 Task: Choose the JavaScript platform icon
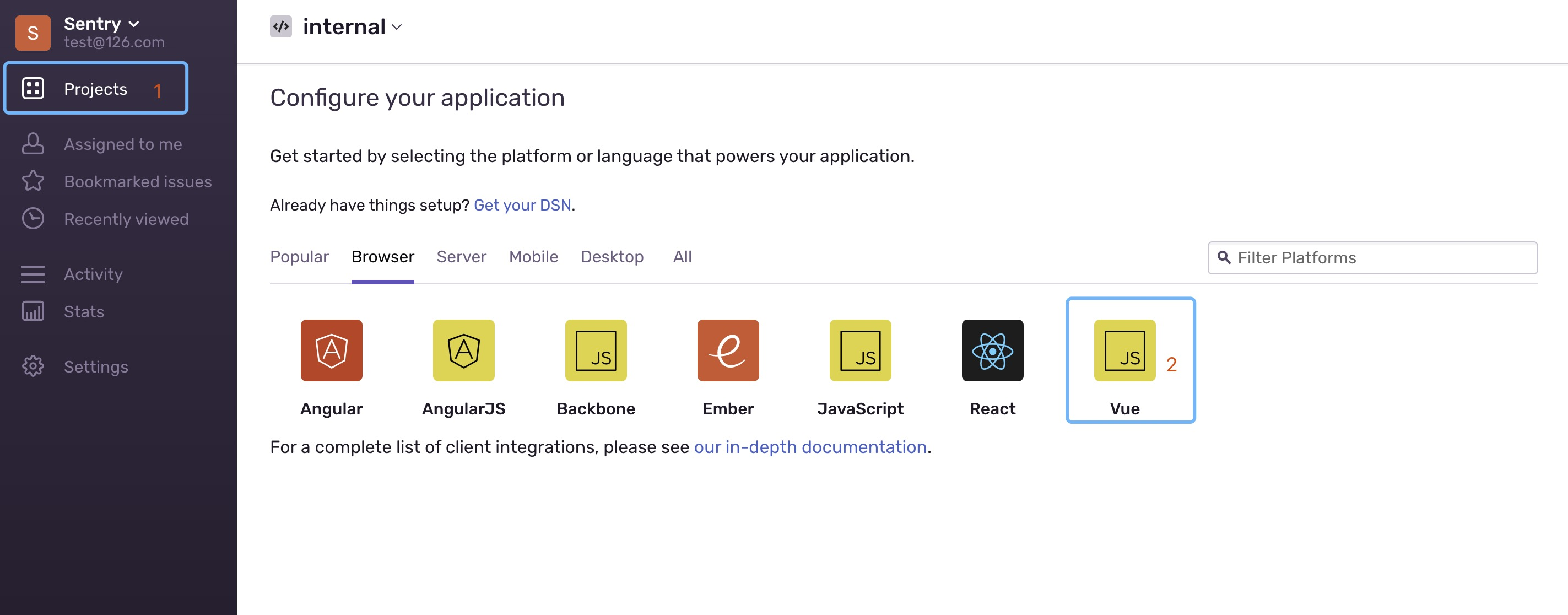pos(859,350)
